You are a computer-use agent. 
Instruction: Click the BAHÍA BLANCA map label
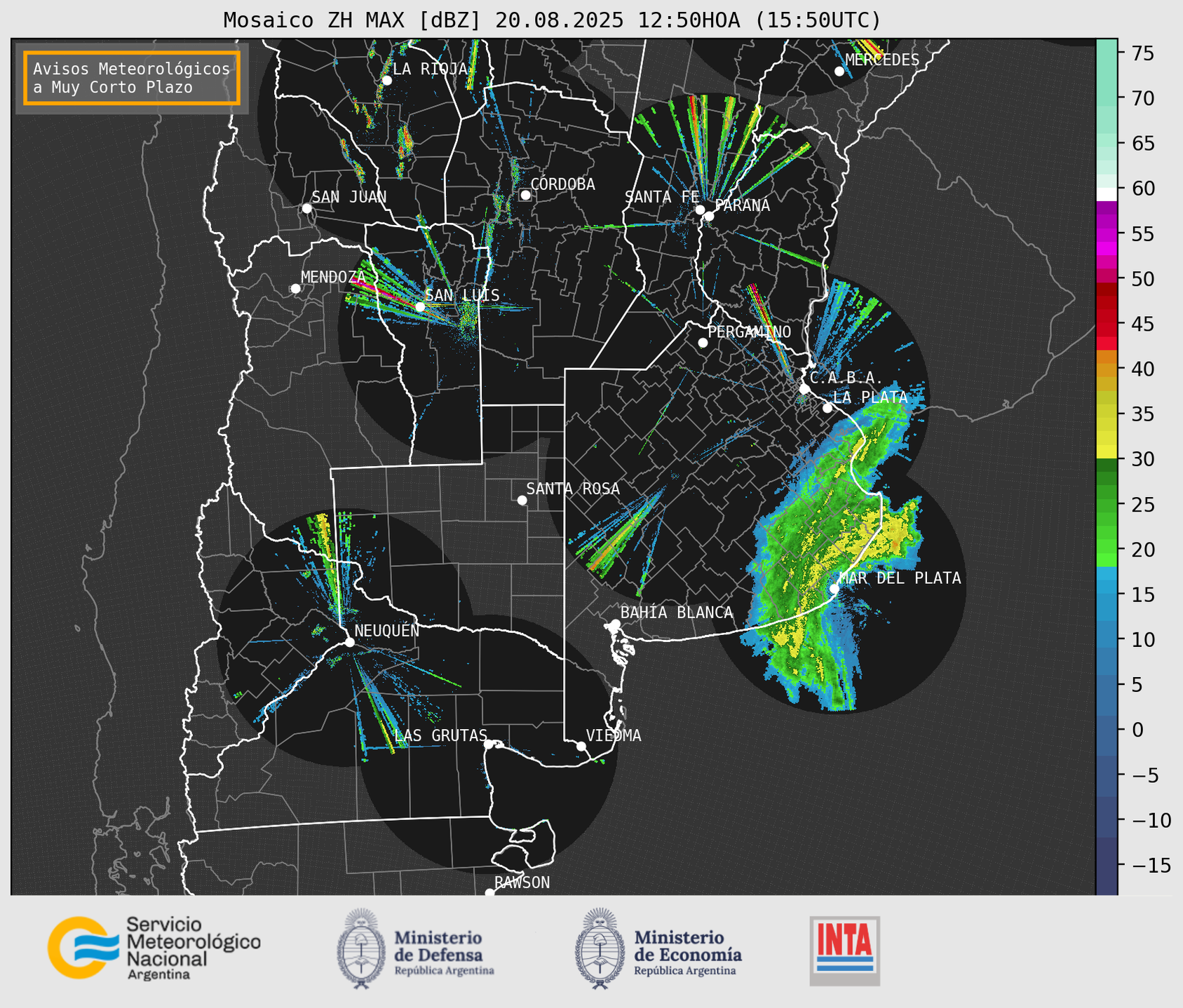pos(677,613)
